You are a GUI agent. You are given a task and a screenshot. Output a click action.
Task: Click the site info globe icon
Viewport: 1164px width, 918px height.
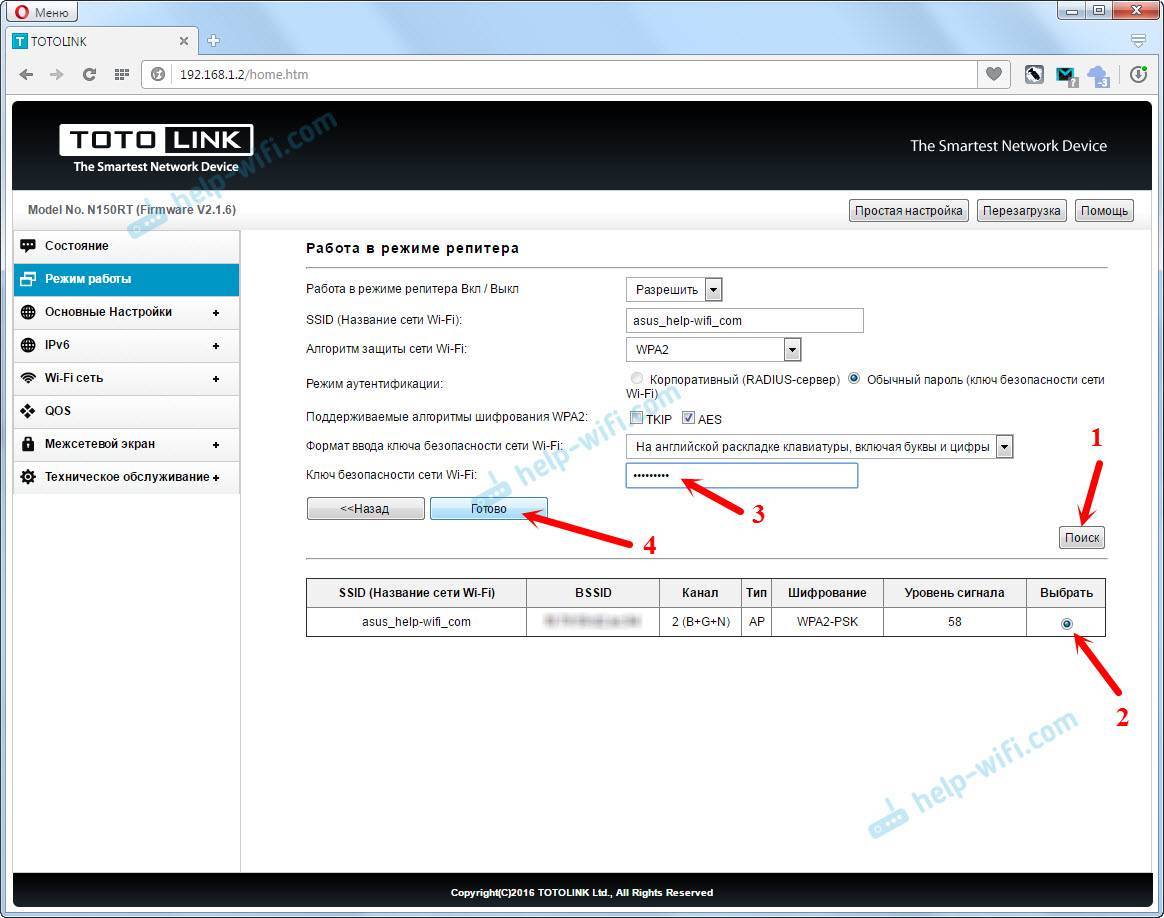(x=158, y=74)
